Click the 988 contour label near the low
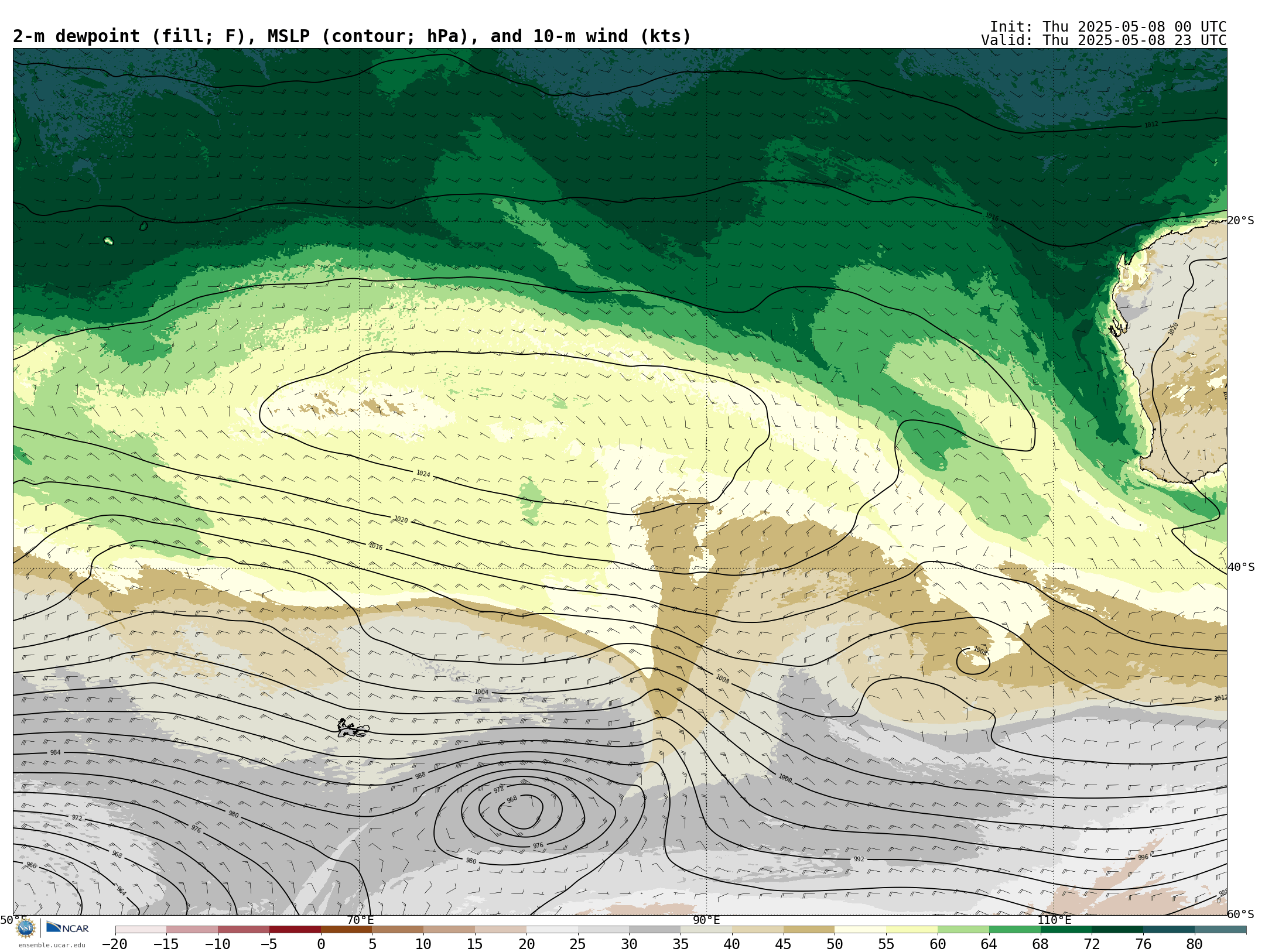The width and height of the screenshot is (1265, 952). pyautogui.click(x=420, y=775)
